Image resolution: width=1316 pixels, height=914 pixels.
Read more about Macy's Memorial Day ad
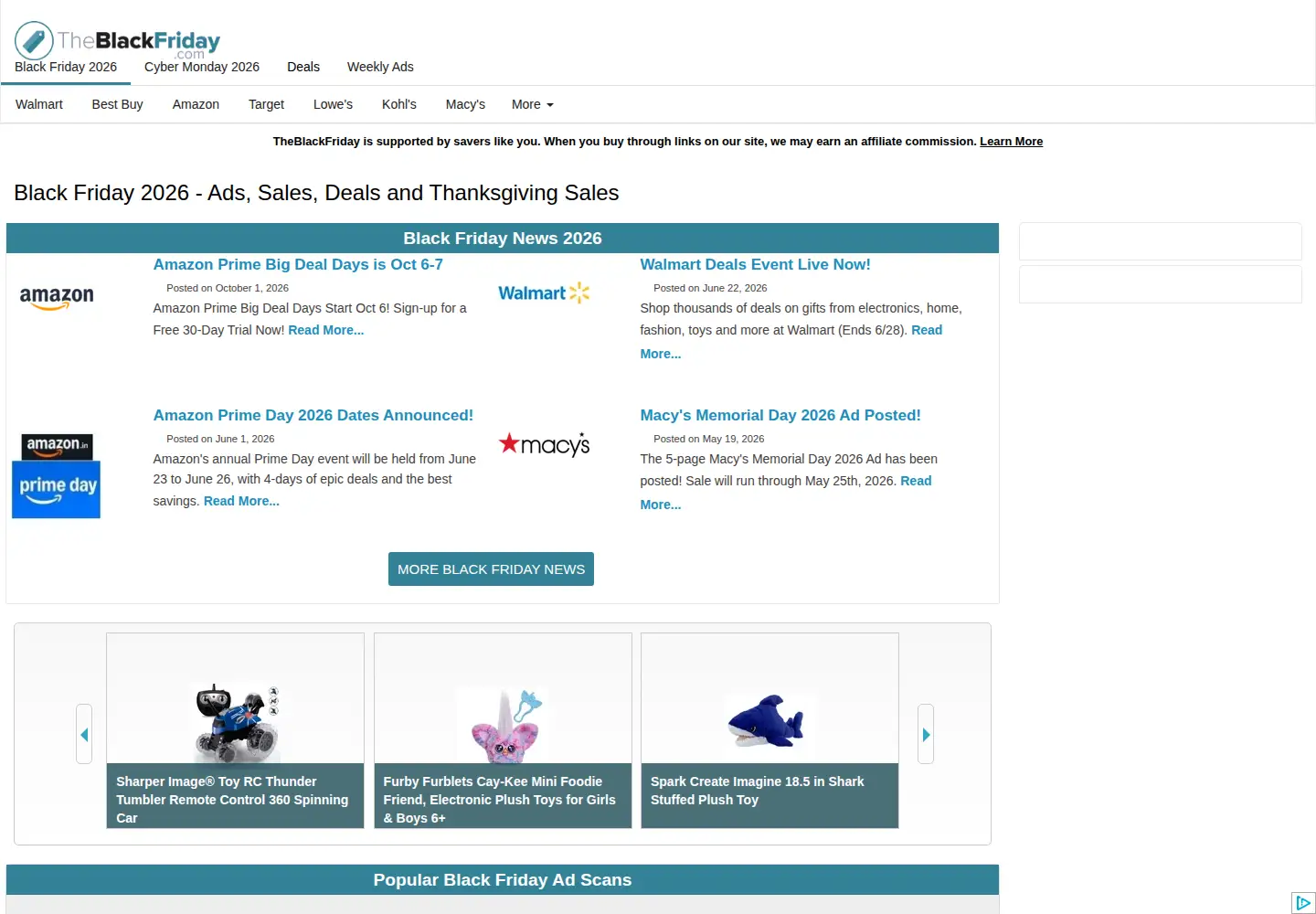(916, 481)
